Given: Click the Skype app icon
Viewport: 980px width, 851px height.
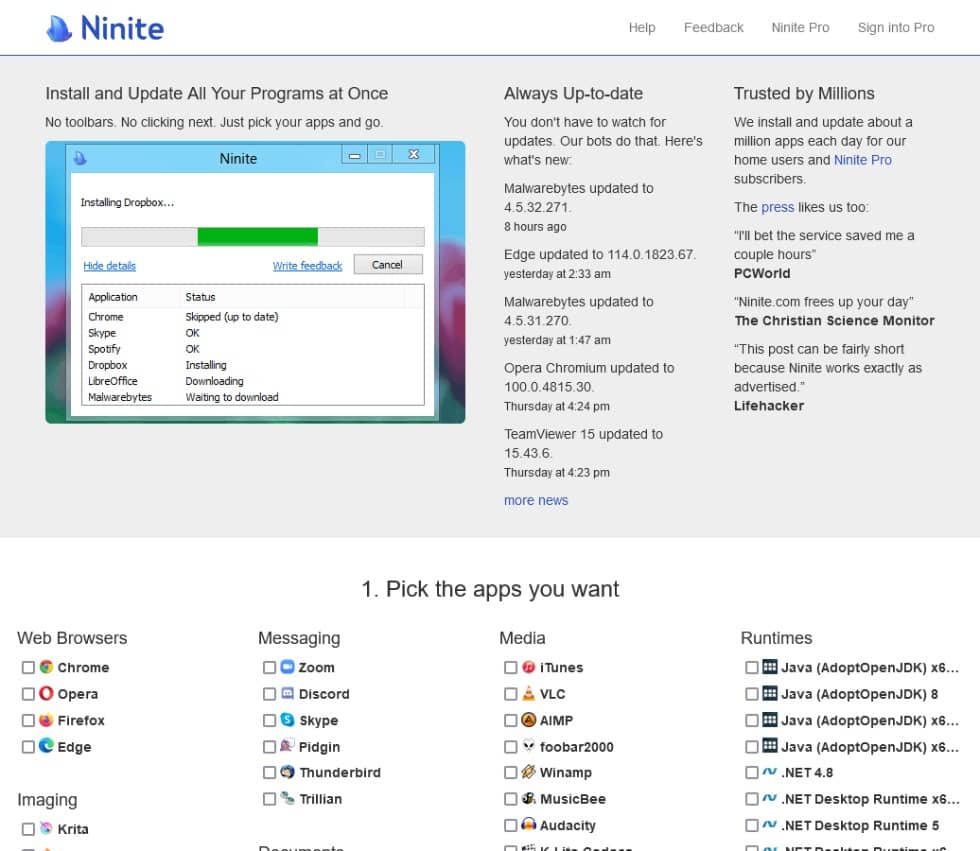Looking at the screenshot, I should (x=287, y=720).
